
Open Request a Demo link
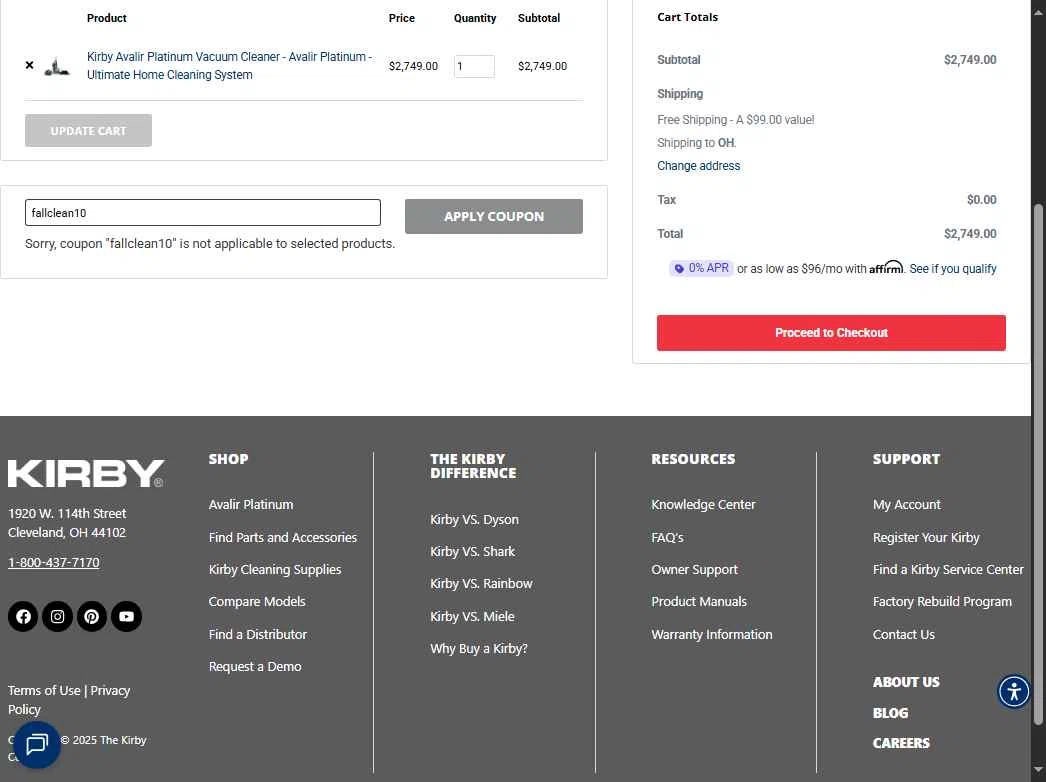tap(255, 667)
